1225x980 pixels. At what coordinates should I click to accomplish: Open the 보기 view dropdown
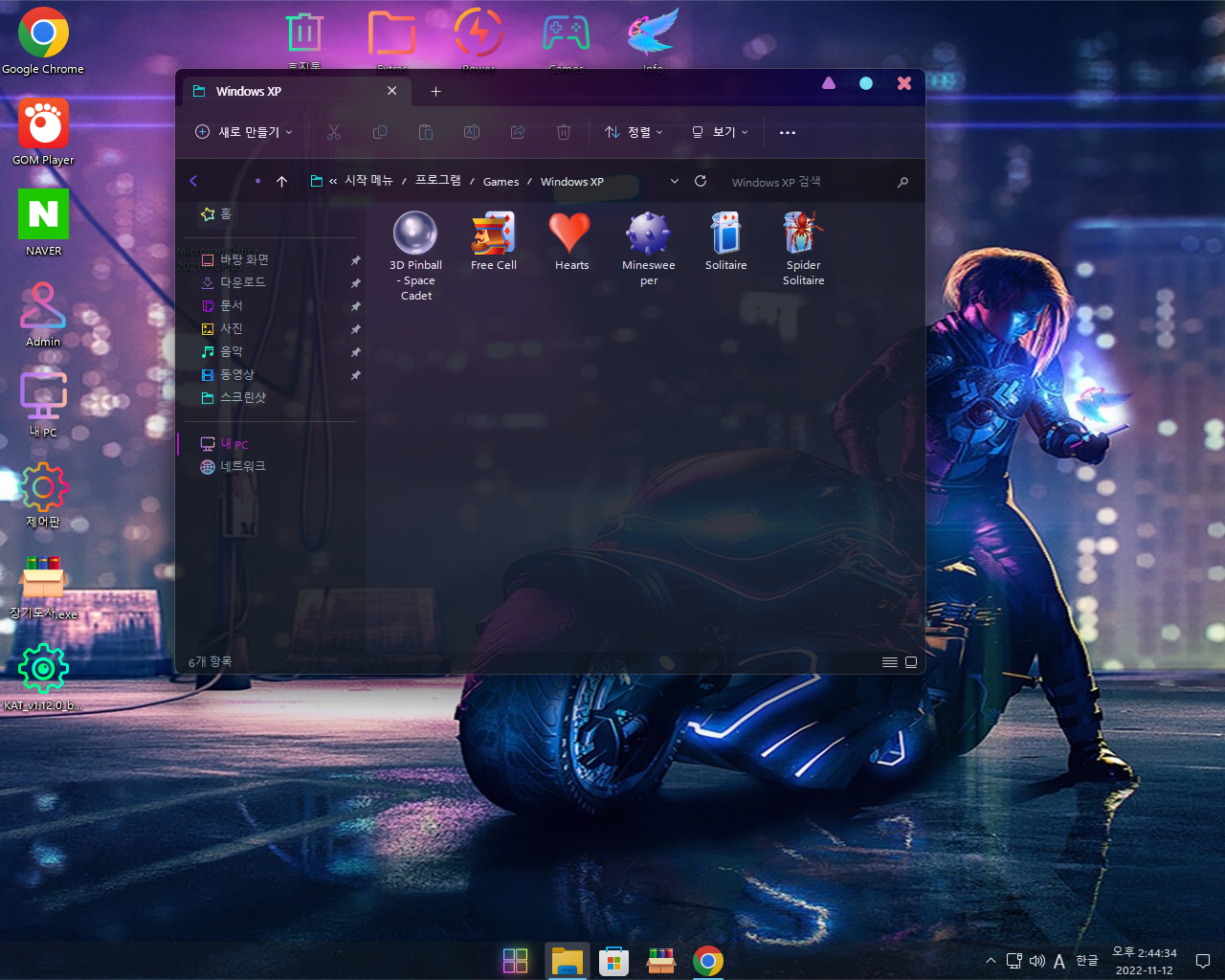coord(720,132)
